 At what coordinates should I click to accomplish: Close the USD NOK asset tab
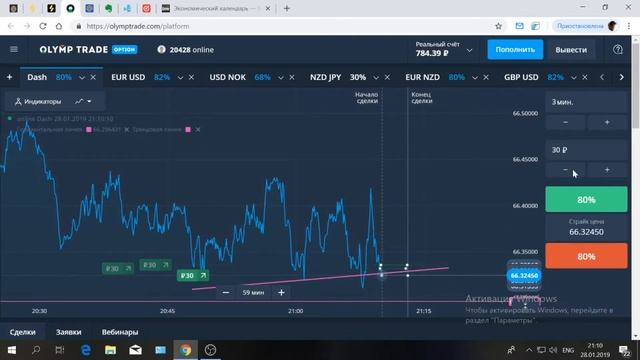[292, 77]
